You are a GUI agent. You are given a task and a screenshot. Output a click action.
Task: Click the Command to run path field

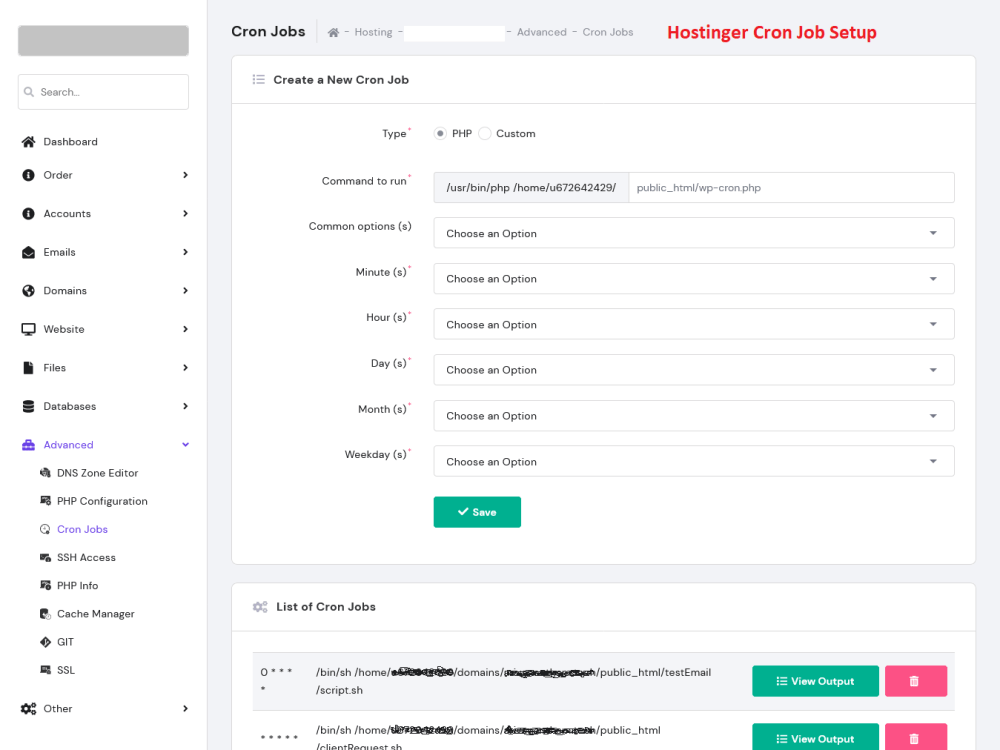791,188
